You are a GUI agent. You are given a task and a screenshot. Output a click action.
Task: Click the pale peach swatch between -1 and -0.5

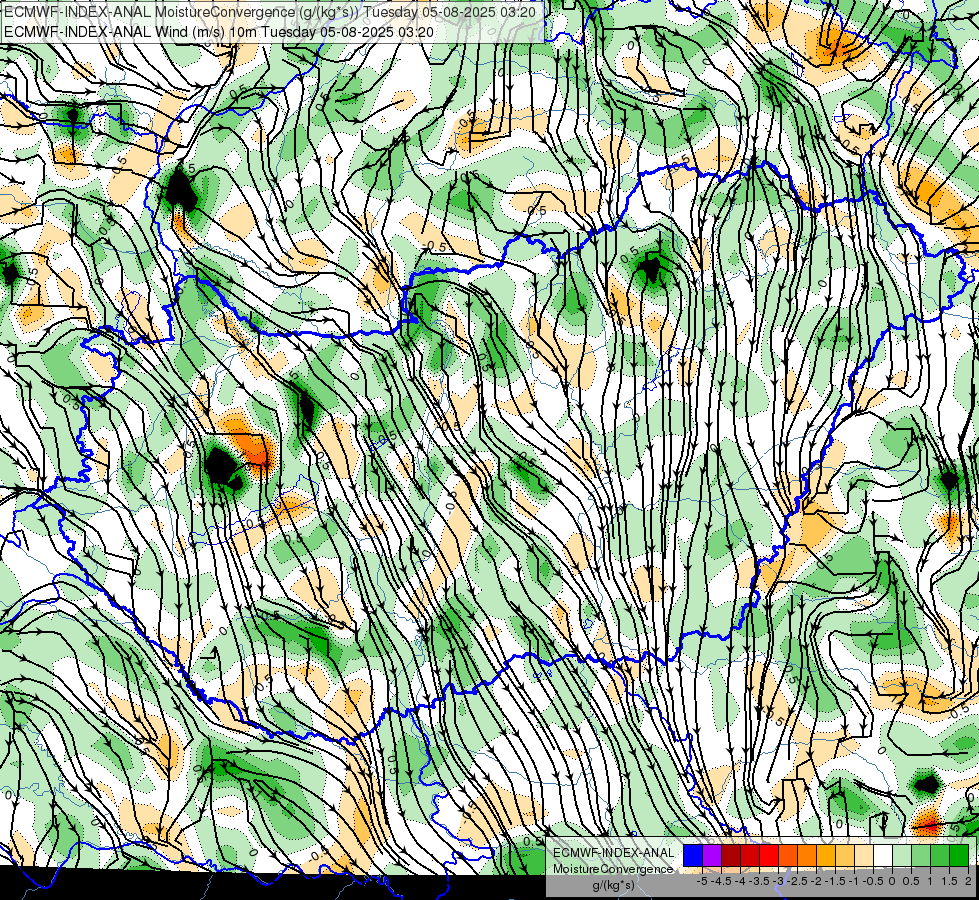point(864,855)
